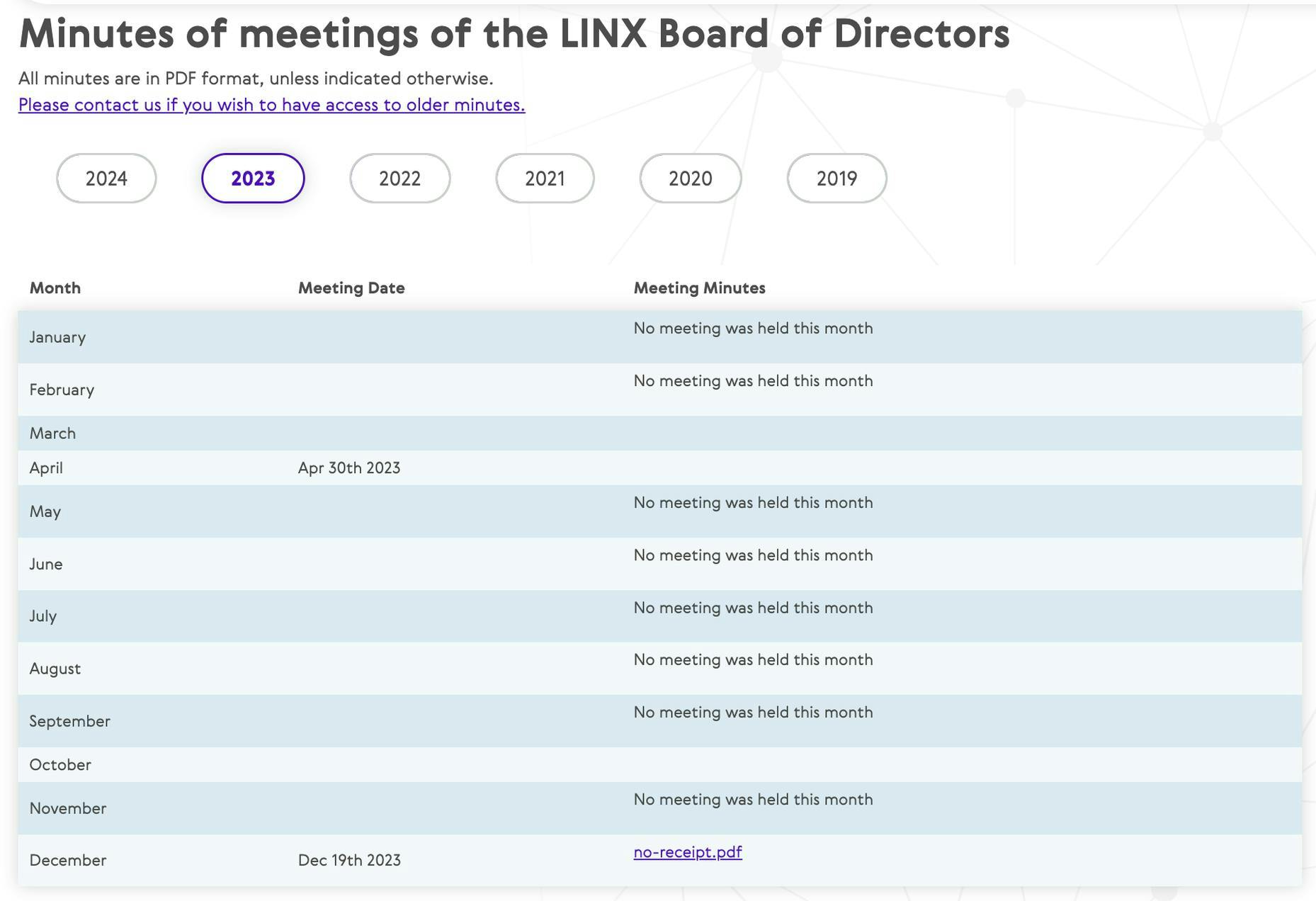Image resolution: width=1316 pixels, height=901 pixels.
Task: Select the November month cell
Action: click(x=68, y=808)
